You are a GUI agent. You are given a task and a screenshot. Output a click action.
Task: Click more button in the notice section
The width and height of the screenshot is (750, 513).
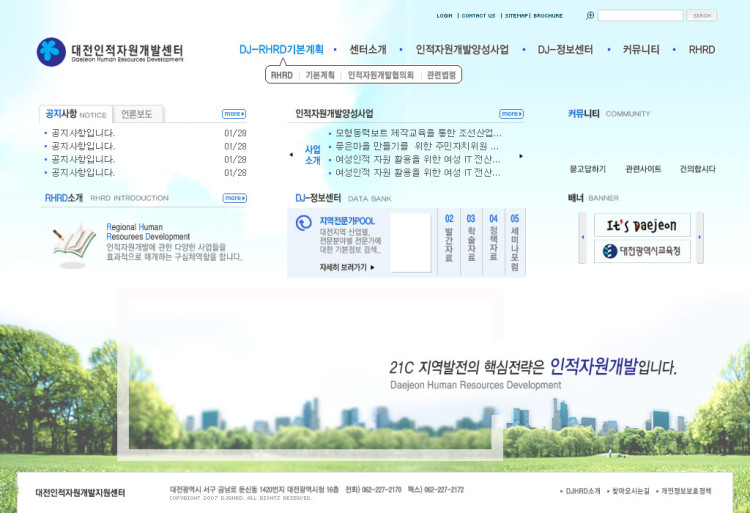click(x=234, y=114)
